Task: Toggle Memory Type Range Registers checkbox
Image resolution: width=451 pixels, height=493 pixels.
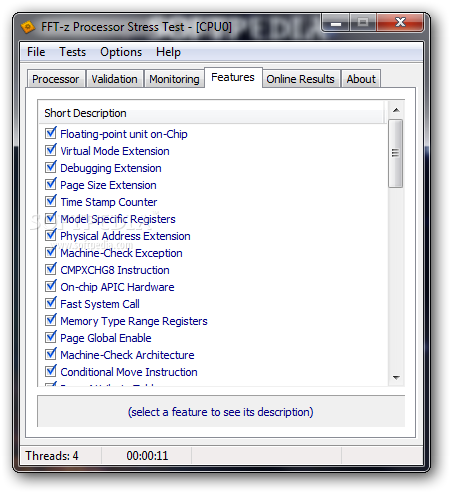Action: point(51,320)
